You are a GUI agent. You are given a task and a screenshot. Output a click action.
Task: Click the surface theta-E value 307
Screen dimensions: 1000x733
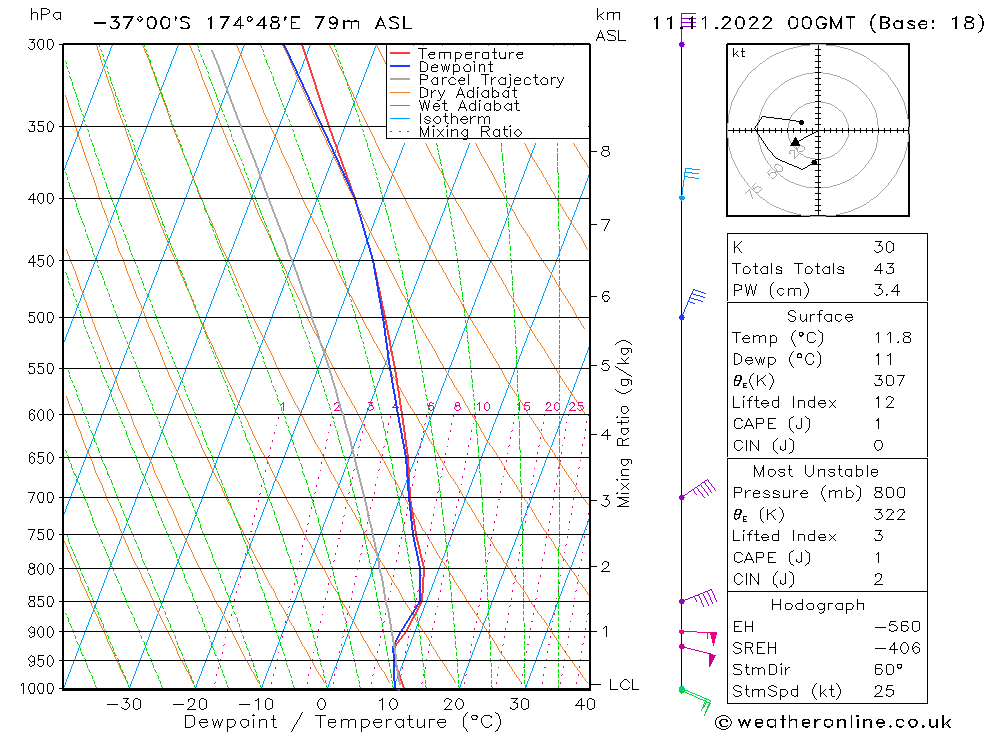point(890,381)
